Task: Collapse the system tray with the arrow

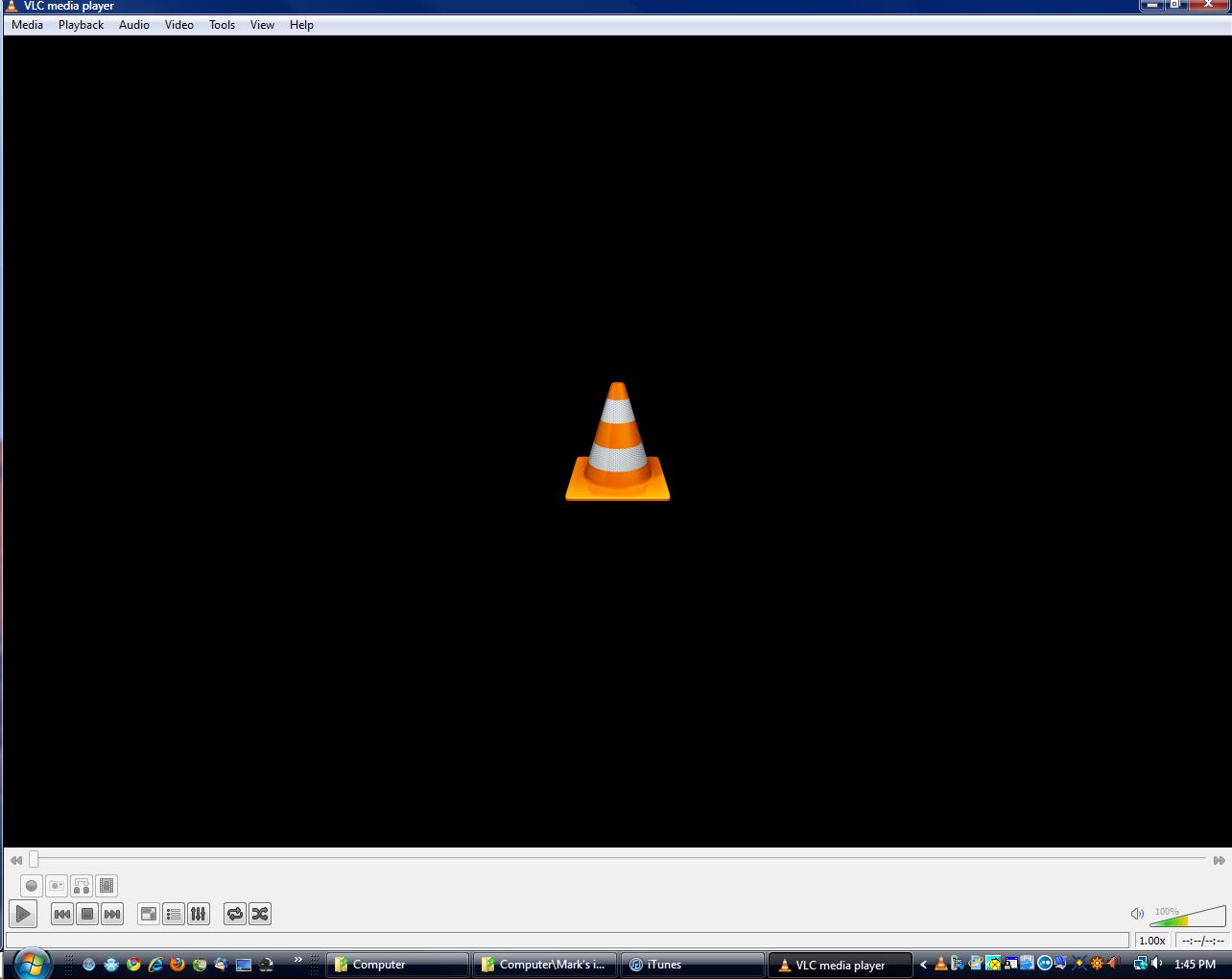Action: point(923,965)
